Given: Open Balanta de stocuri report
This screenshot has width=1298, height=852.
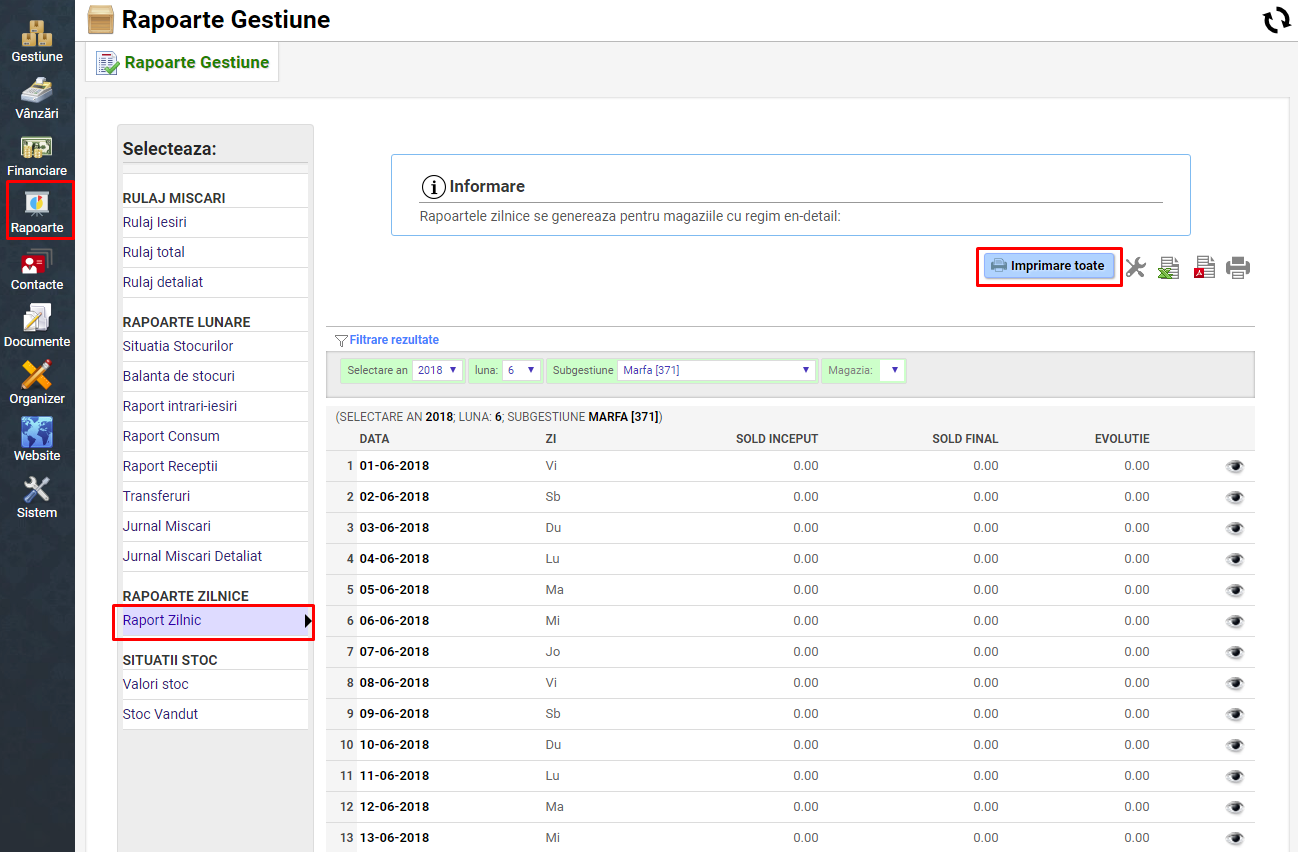Looking at the screenshot, I should point(179,376).
